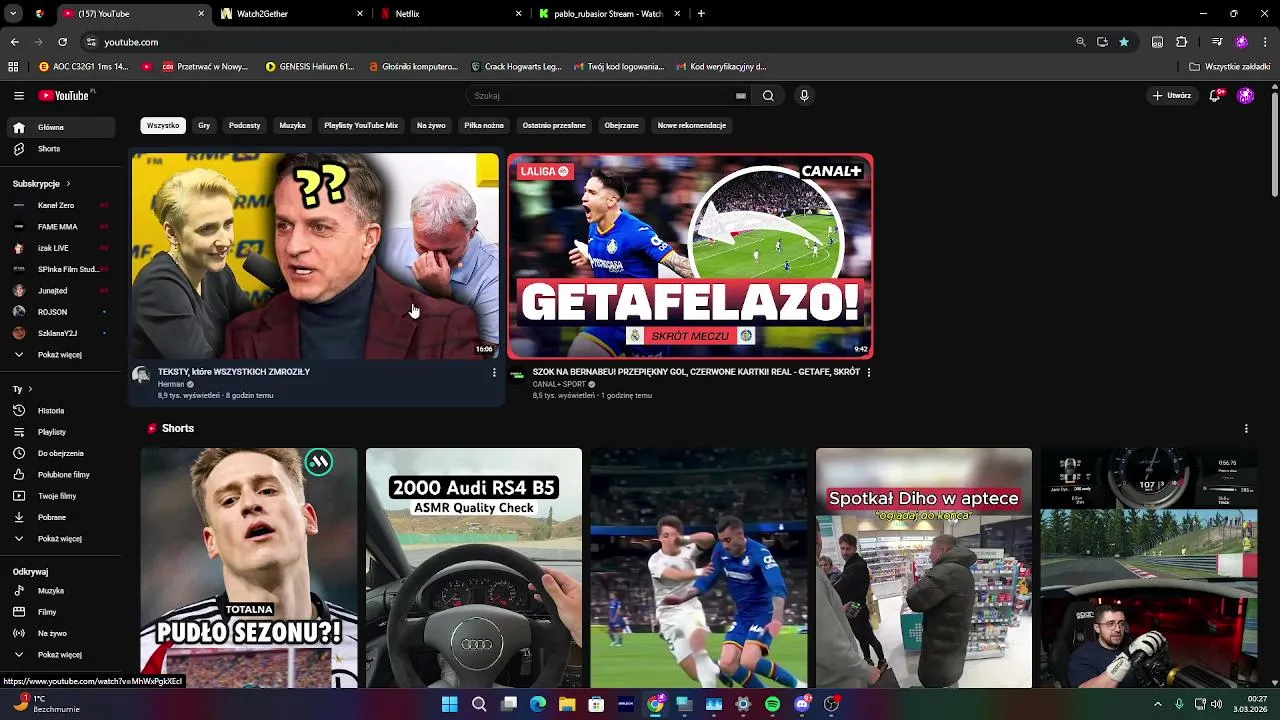Viewport: 1280px width, 720px height.
Task: Select the Playlisty YouTube Mix chip
Action: point(361,126)
